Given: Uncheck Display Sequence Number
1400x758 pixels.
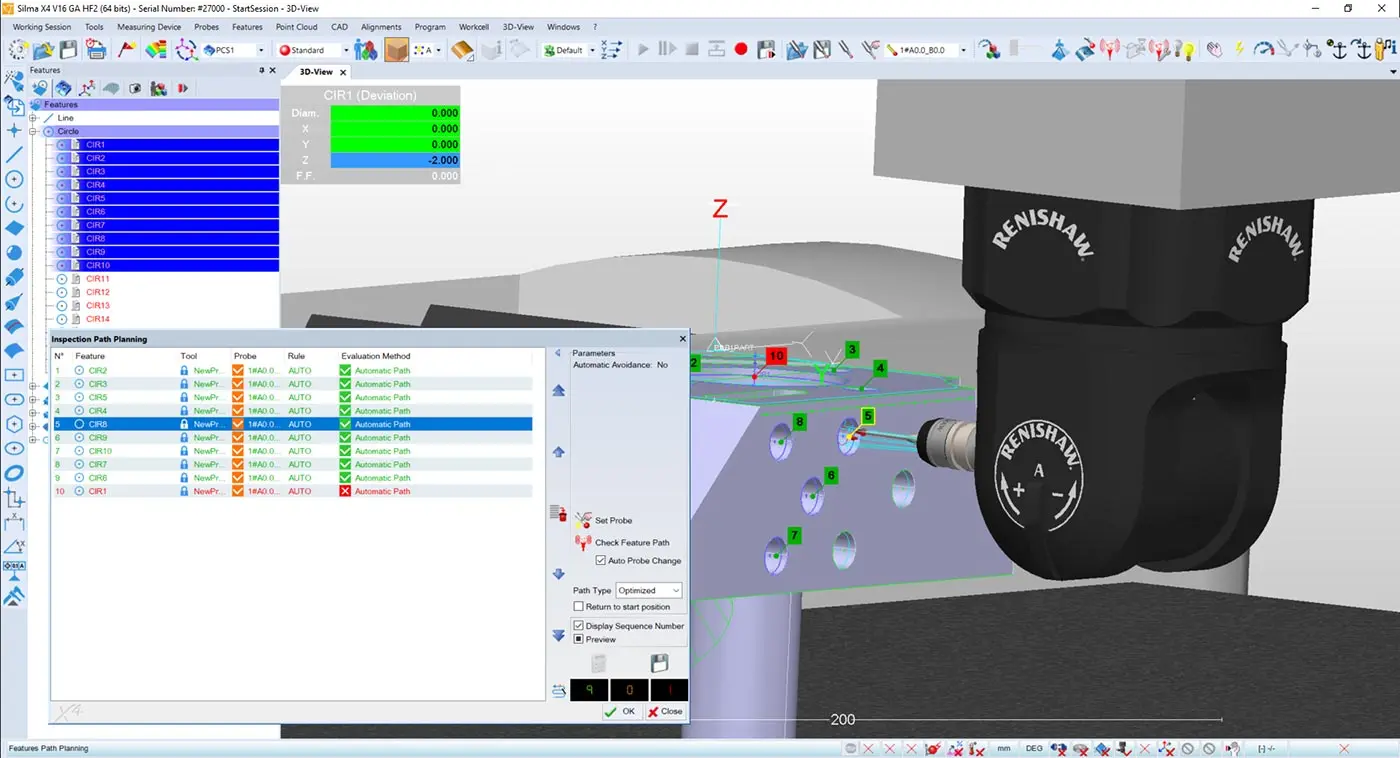Looking at the screenshot, I should click(x=579, y=626).
